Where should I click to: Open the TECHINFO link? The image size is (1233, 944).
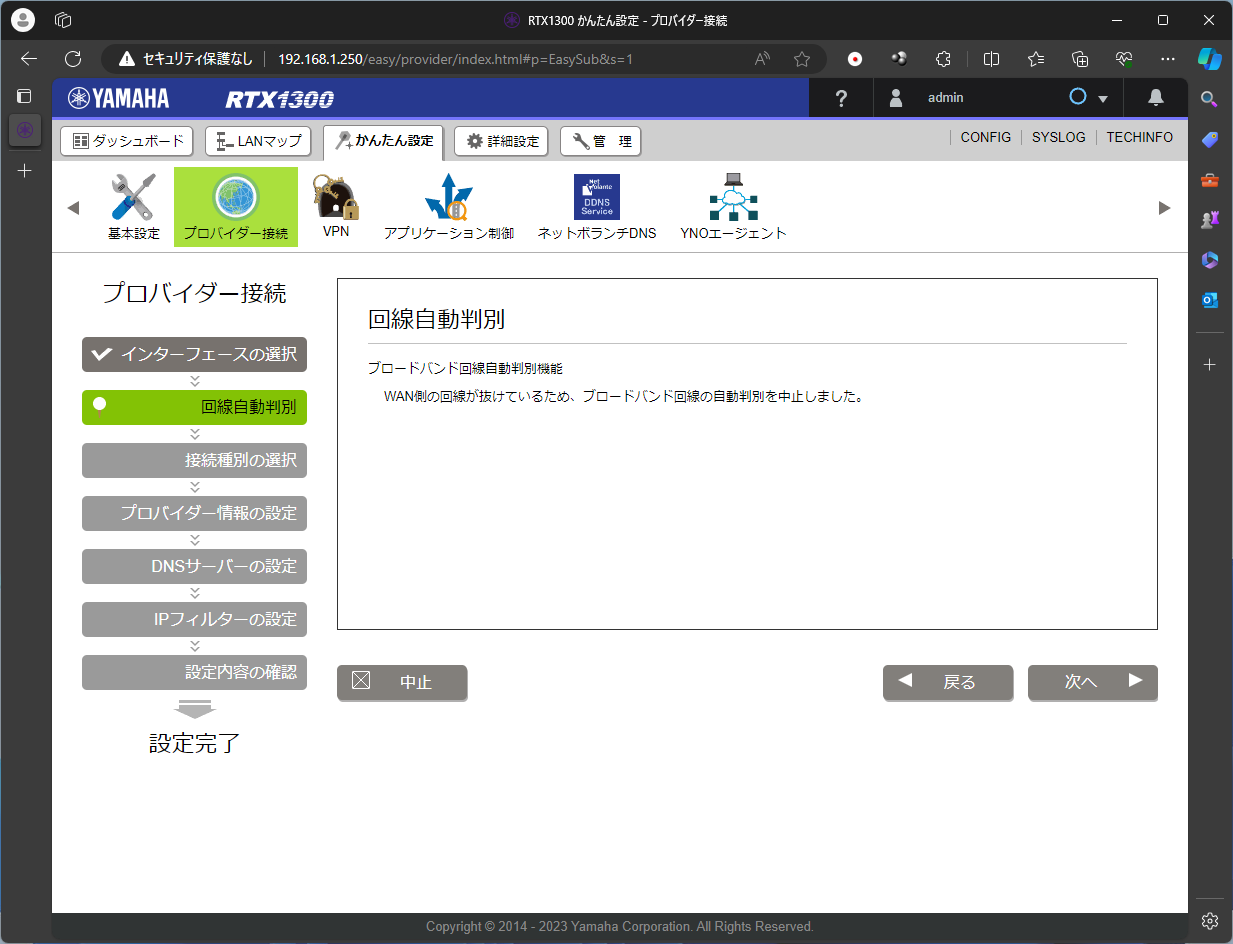(1140, 138)
